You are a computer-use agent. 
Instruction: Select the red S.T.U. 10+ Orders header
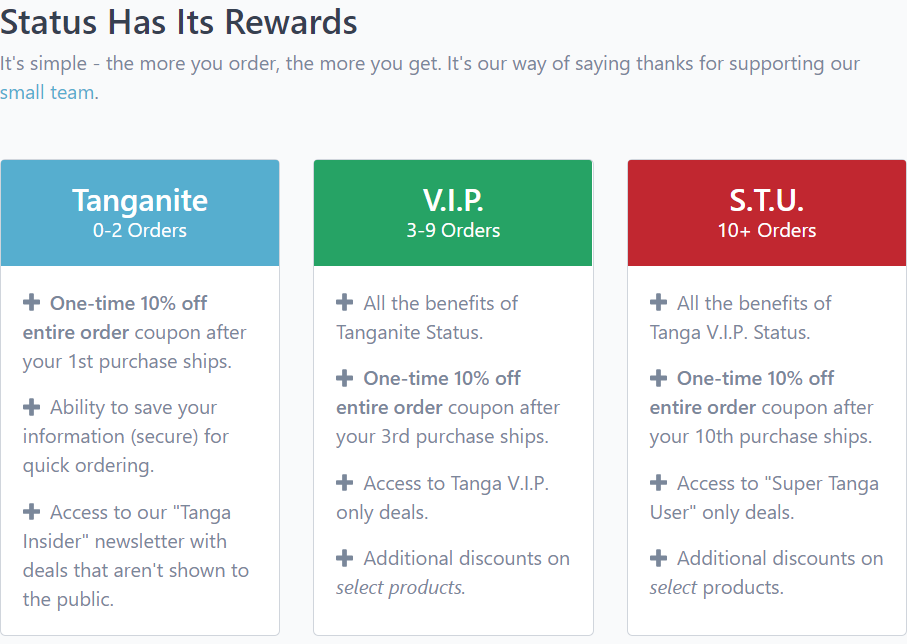point(767,213)
